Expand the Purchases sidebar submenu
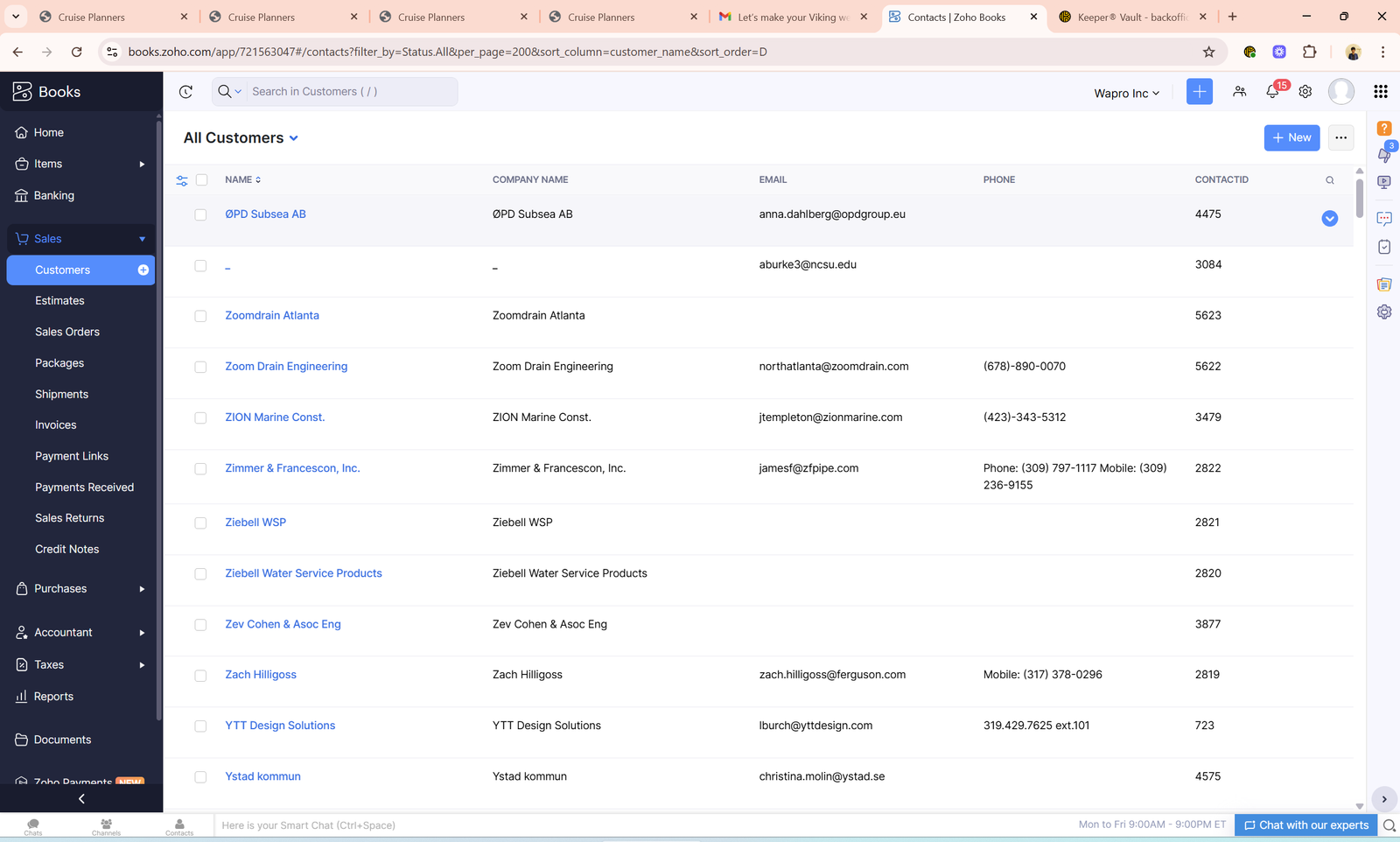The width and height of the screenshot is (1400, 842). tap(142, 589)
